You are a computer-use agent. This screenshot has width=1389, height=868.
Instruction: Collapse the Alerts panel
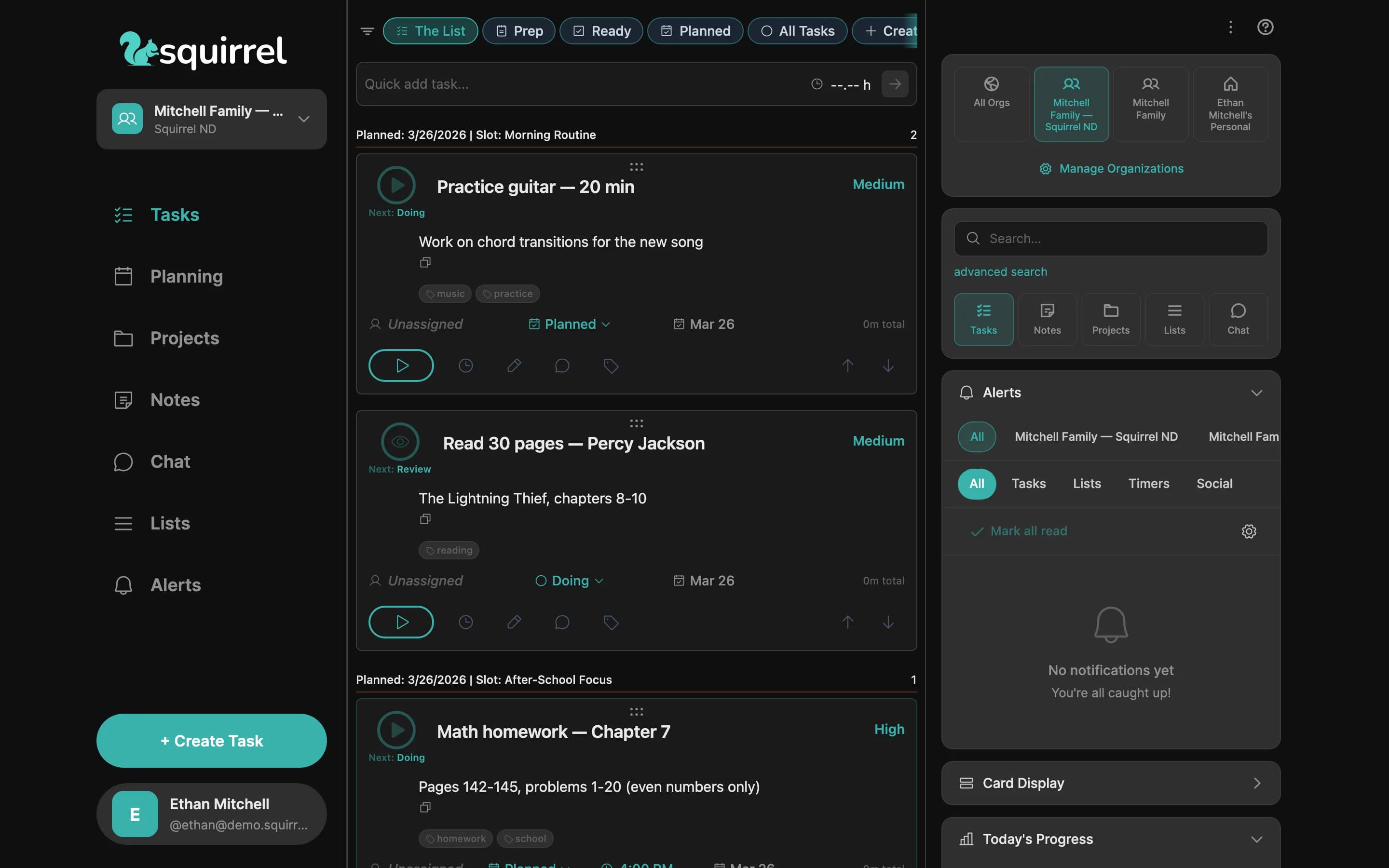[1256, 393]
